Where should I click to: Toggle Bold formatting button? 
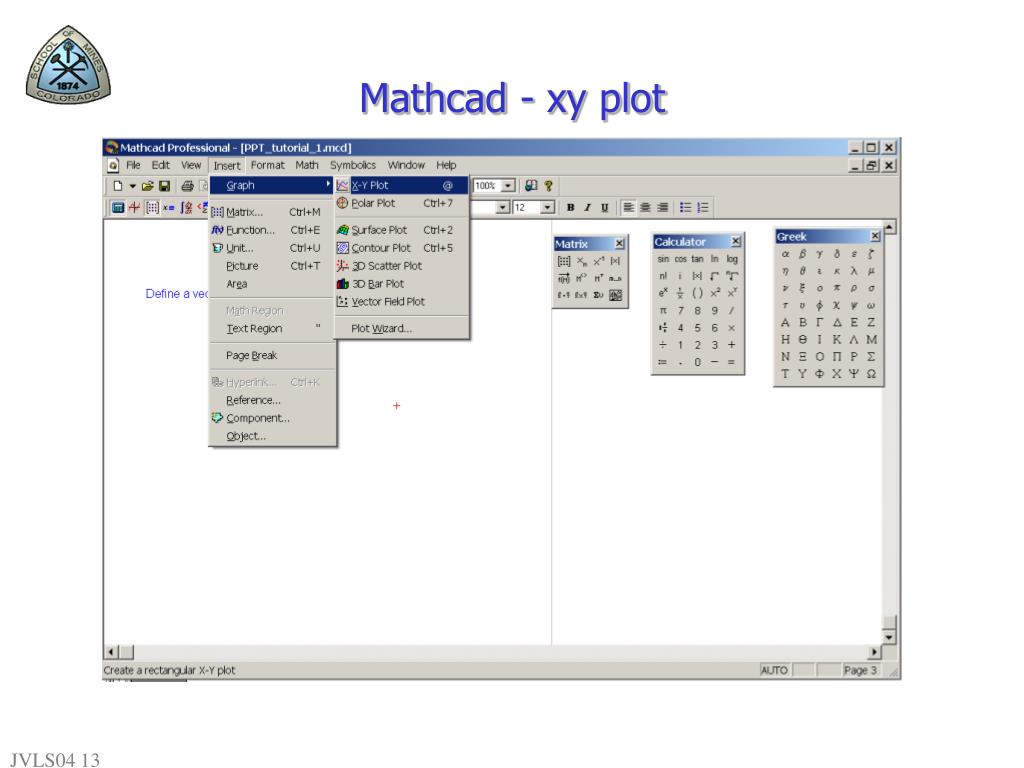pos(570,207)
